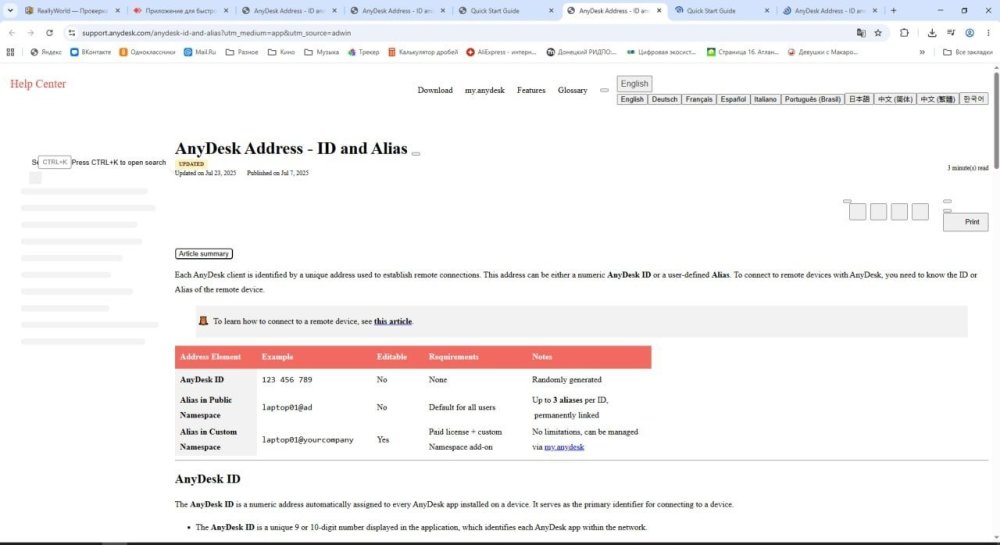Click the browser forward arrow

click(x=30, y=33)
